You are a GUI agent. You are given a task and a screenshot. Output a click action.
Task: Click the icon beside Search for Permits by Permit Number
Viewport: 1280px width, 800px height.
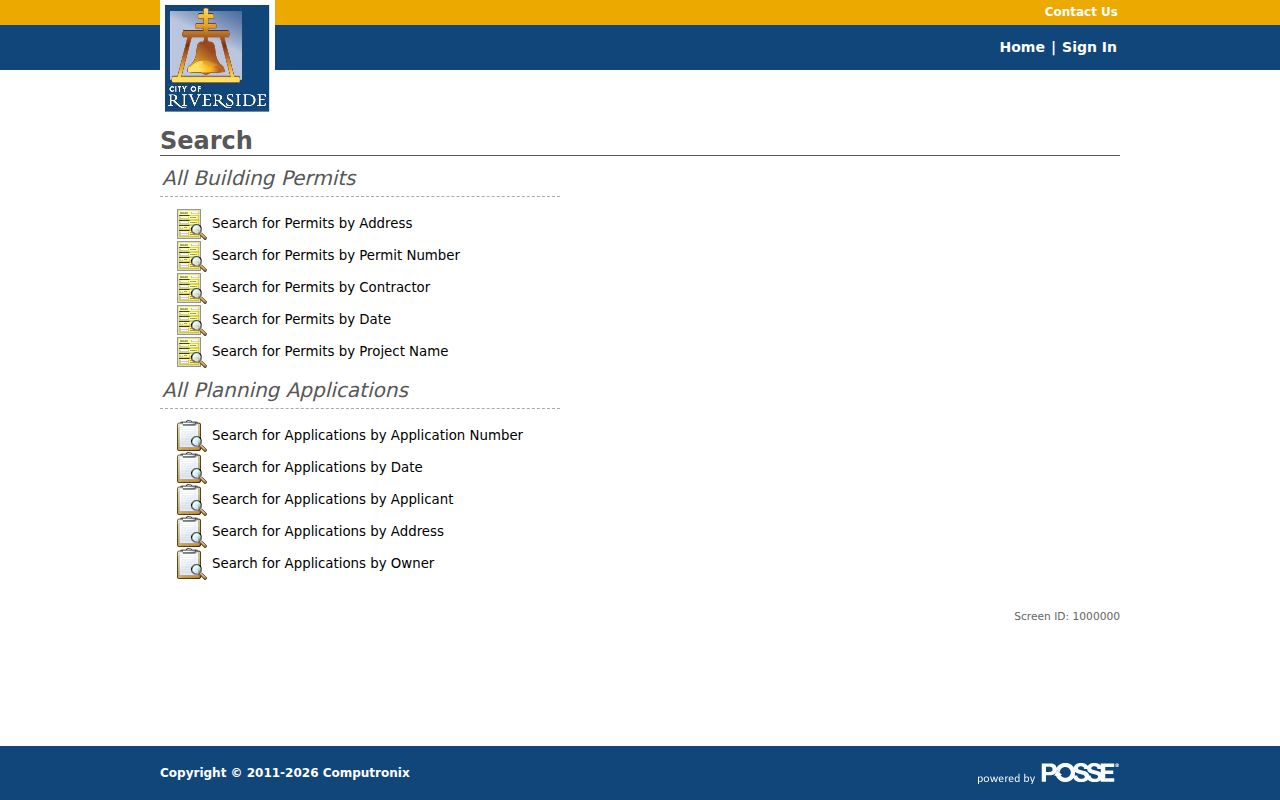[192, 256]
